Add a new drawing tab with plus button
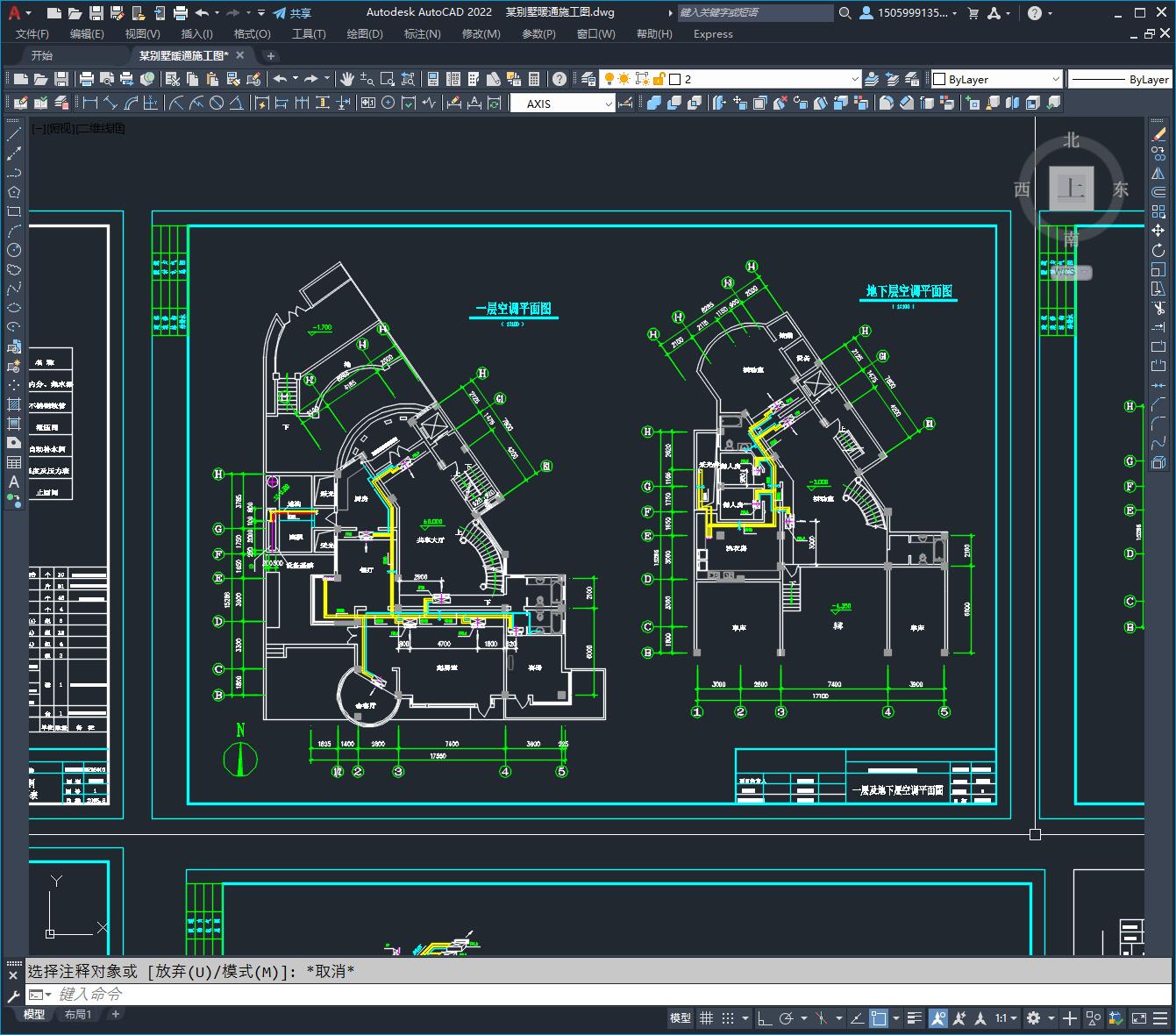 click(271, 55)
